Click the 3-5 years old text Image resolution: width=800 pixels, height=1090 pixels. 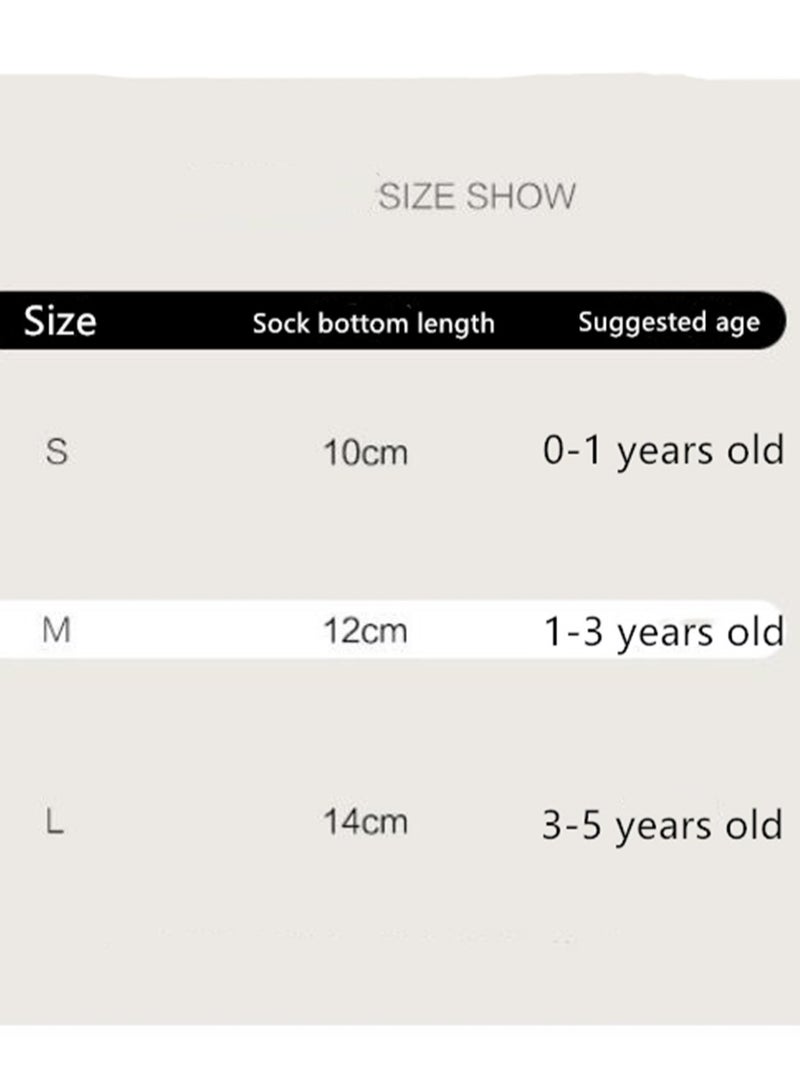click(662, 825)
